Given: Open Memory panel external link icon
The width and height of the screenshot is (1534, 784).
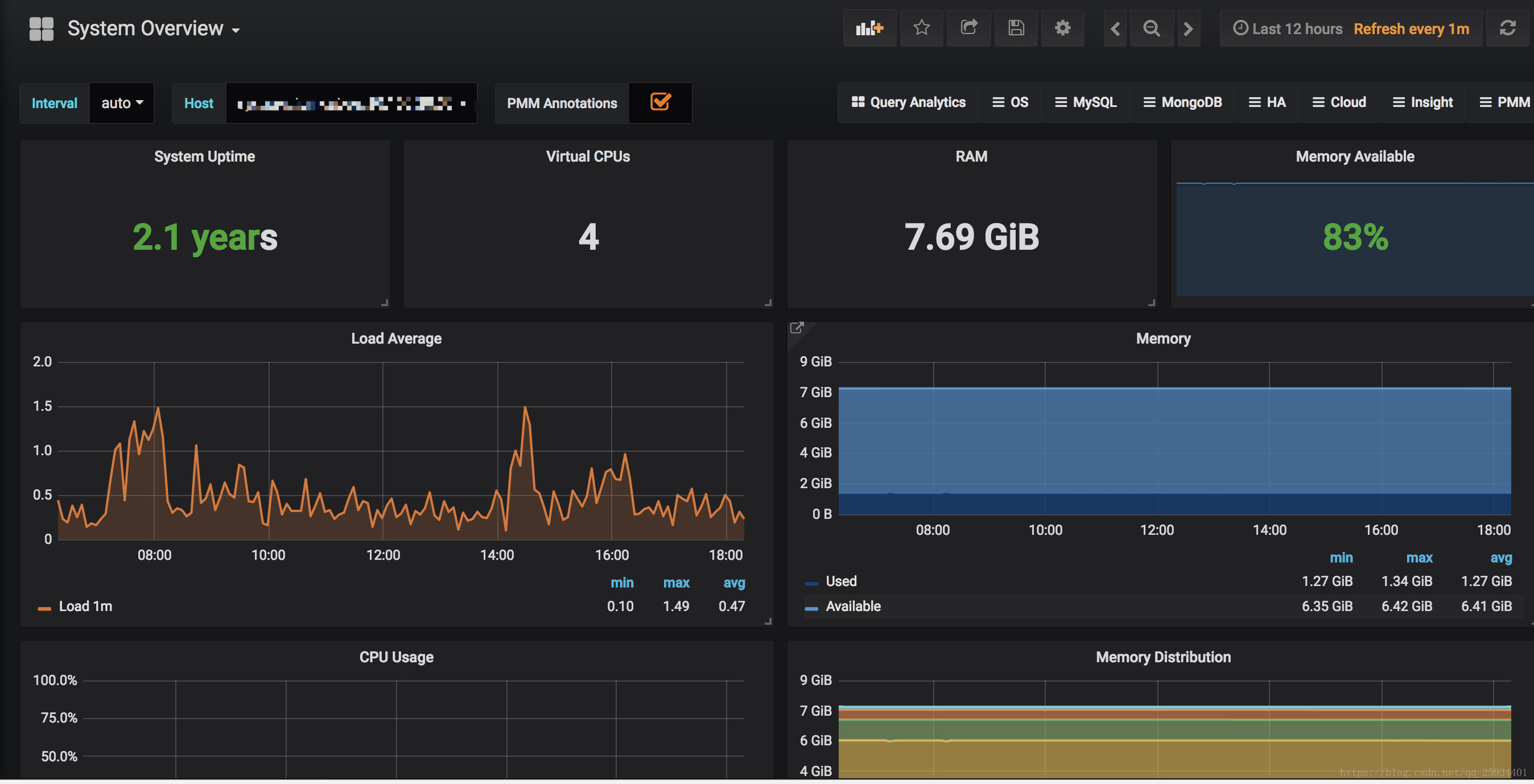Looking at the screenshot, I should pyautogui.click(x=796, y=328).
